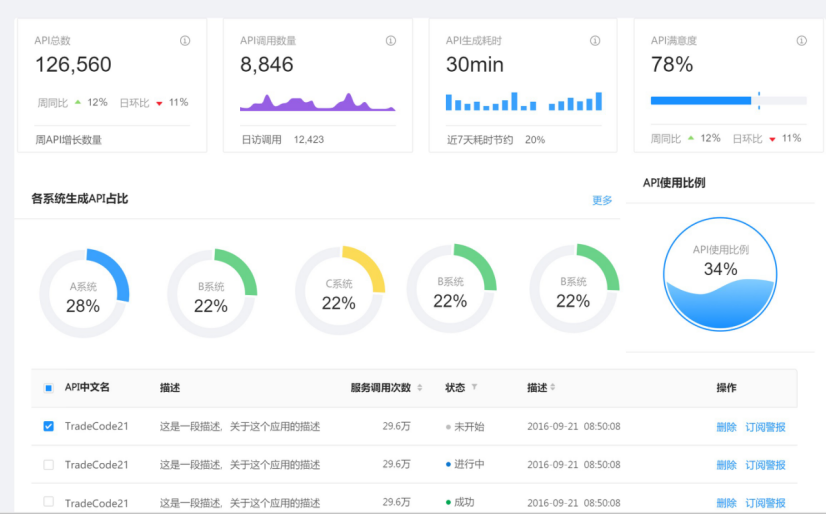Image resolution: width=827 pixels, height=514 pixels.
Task: Toggle the select-all checkbox in table header
Action: point(49,388)
